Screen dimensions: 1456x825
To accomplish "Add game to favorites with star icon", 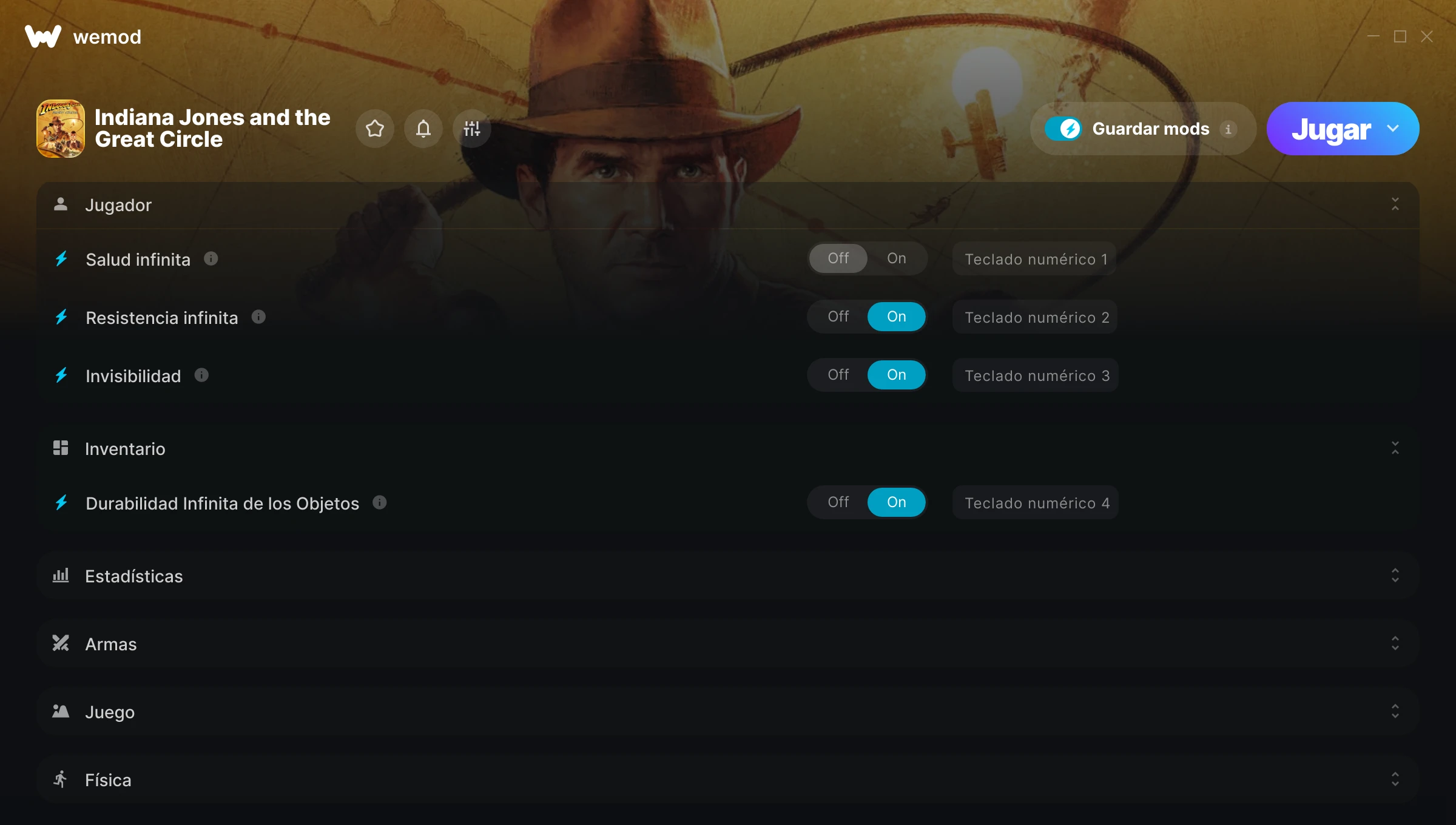I will pos(375,129).
